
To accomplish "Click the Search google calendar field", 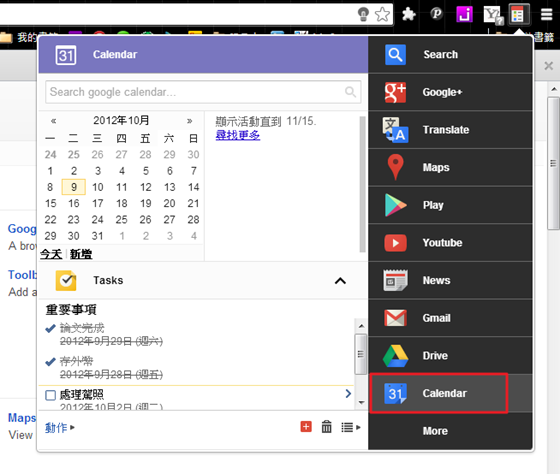I will click(203, 92).
